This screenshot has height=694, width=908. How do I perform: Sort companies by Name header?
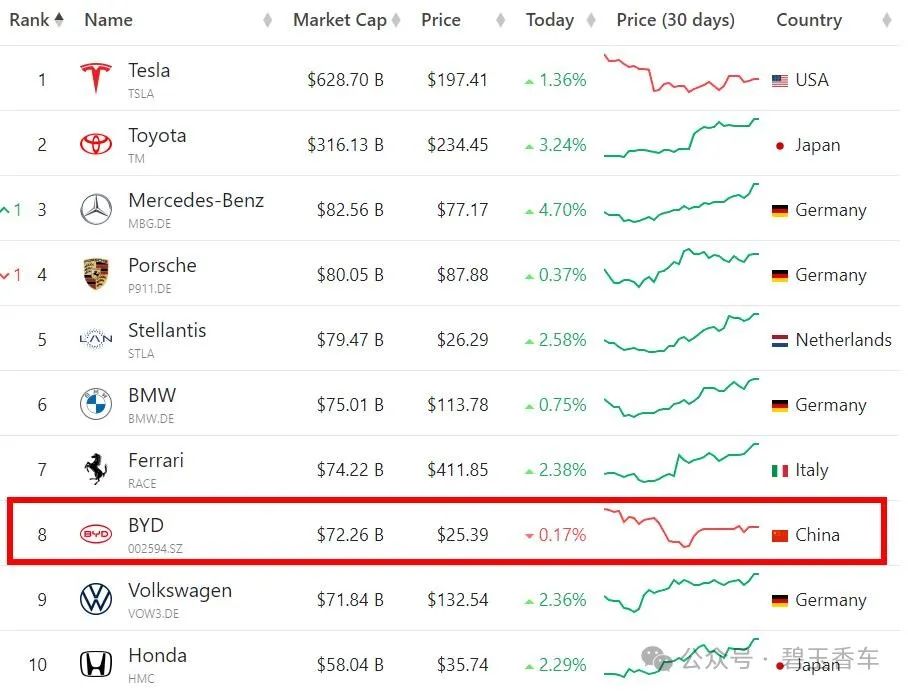pyautogui.click(x=109, y=20)
